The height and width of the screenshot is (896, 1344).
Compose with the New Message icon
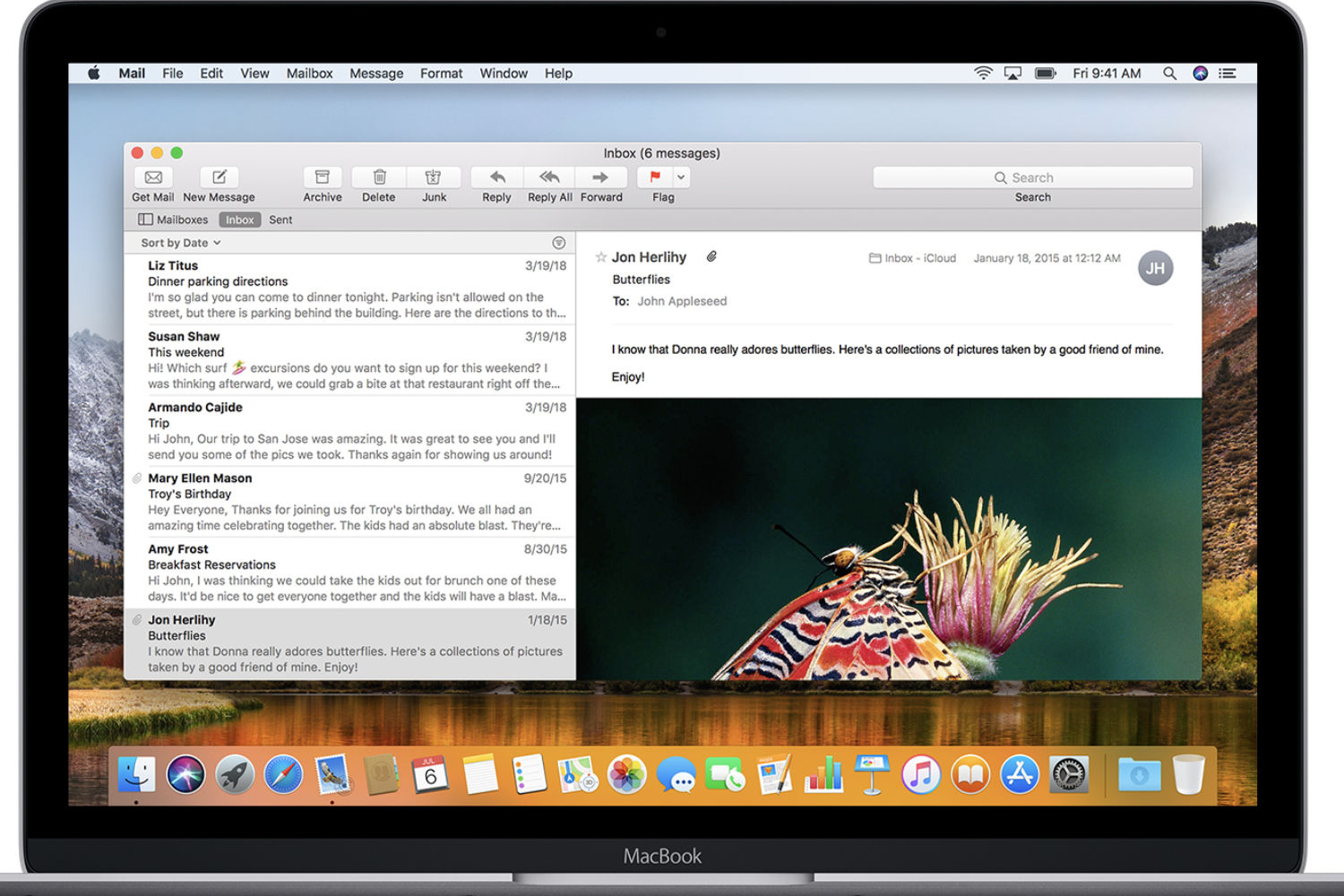[220, 177]
